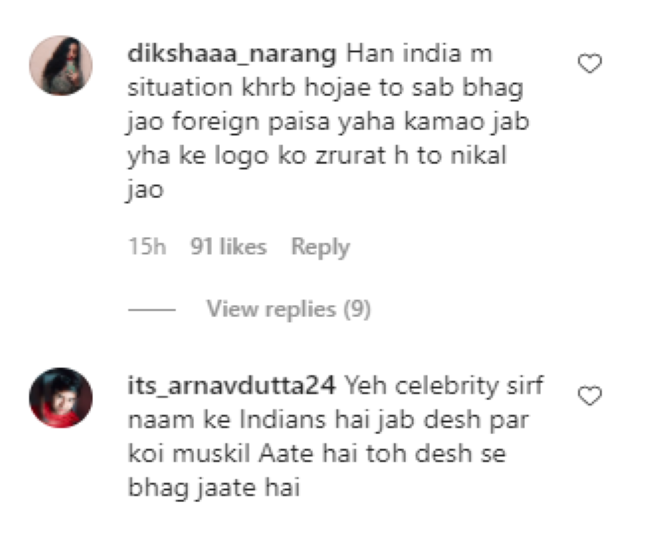
Task: Visit the dikshaaa_narang username link
Action: [232, 54]
